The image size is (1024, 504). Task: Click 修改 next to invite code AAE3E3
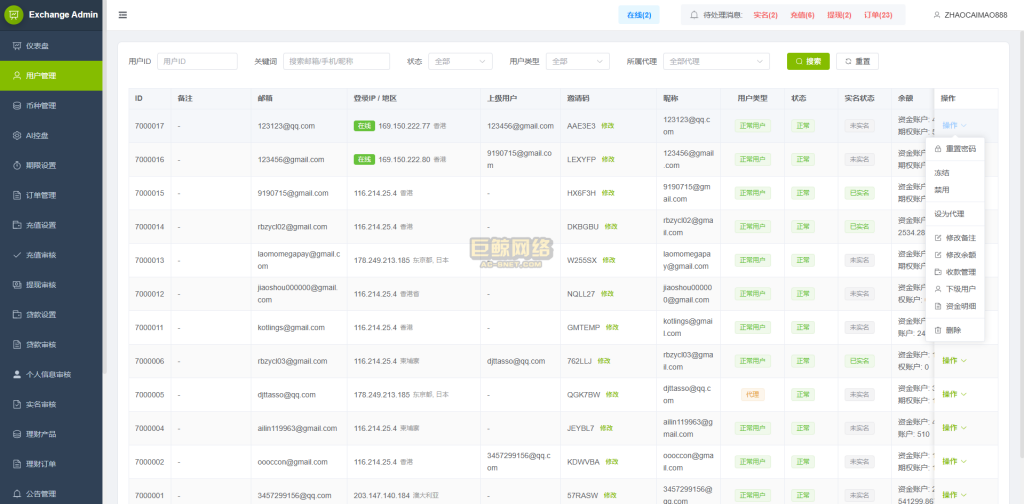pyautogui.click(x=608, y=125)
